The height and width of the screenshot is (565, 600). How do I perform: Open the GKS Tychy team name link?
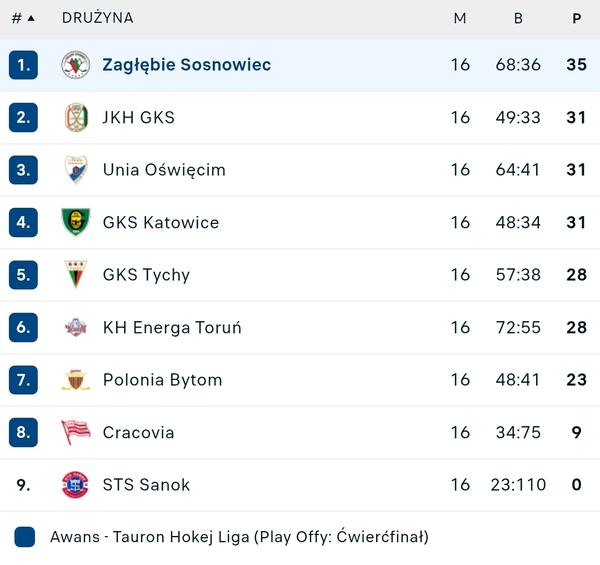coord(146,275)
